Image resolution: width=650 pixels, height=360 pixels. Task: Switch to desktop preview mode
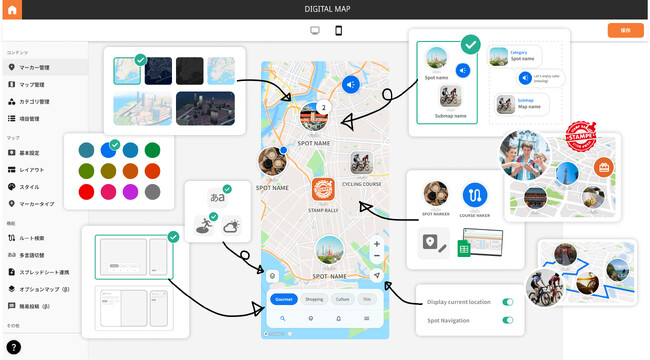315,31
